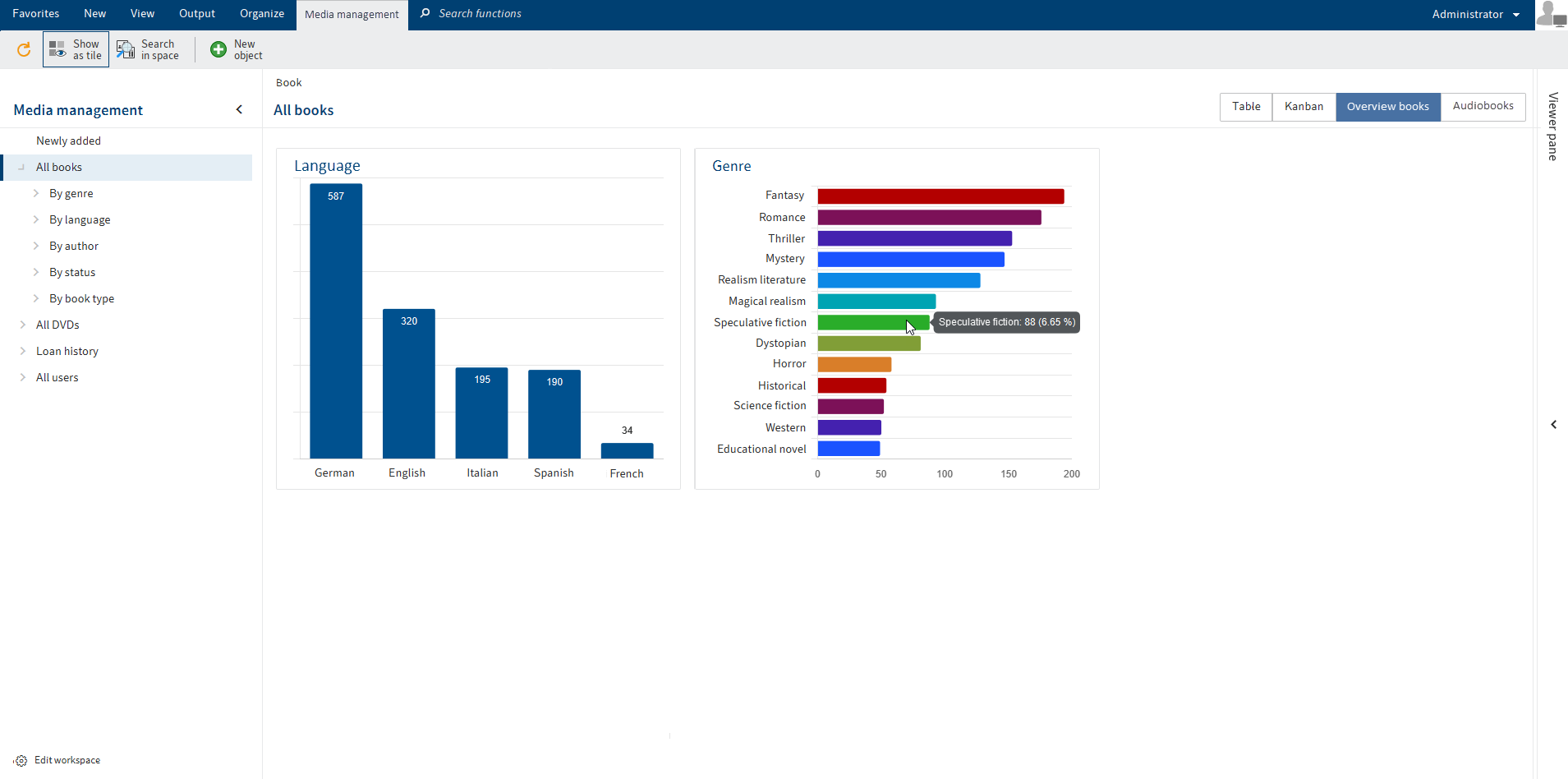Open Search in space tool

tap(126, 49)
